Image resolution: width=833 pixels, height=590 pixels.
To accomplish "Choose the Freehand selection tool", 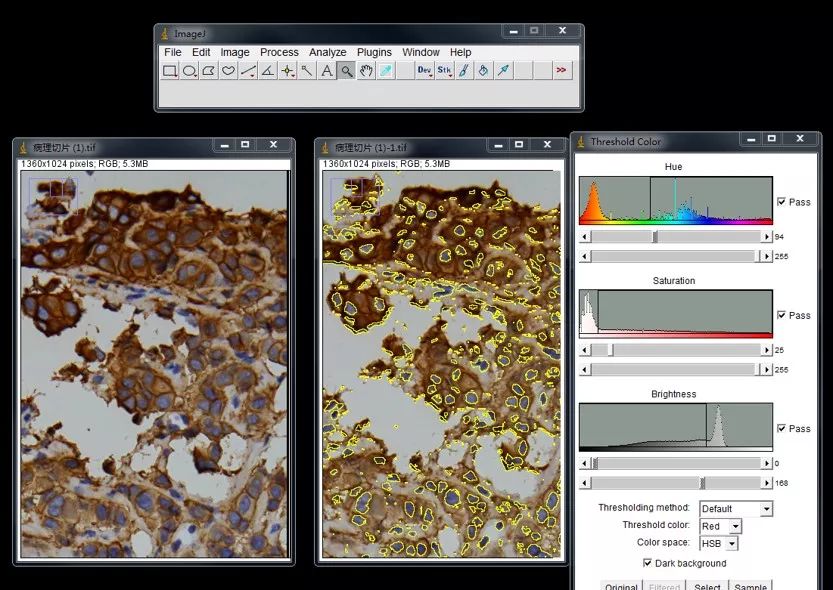I will coord(228,71).
